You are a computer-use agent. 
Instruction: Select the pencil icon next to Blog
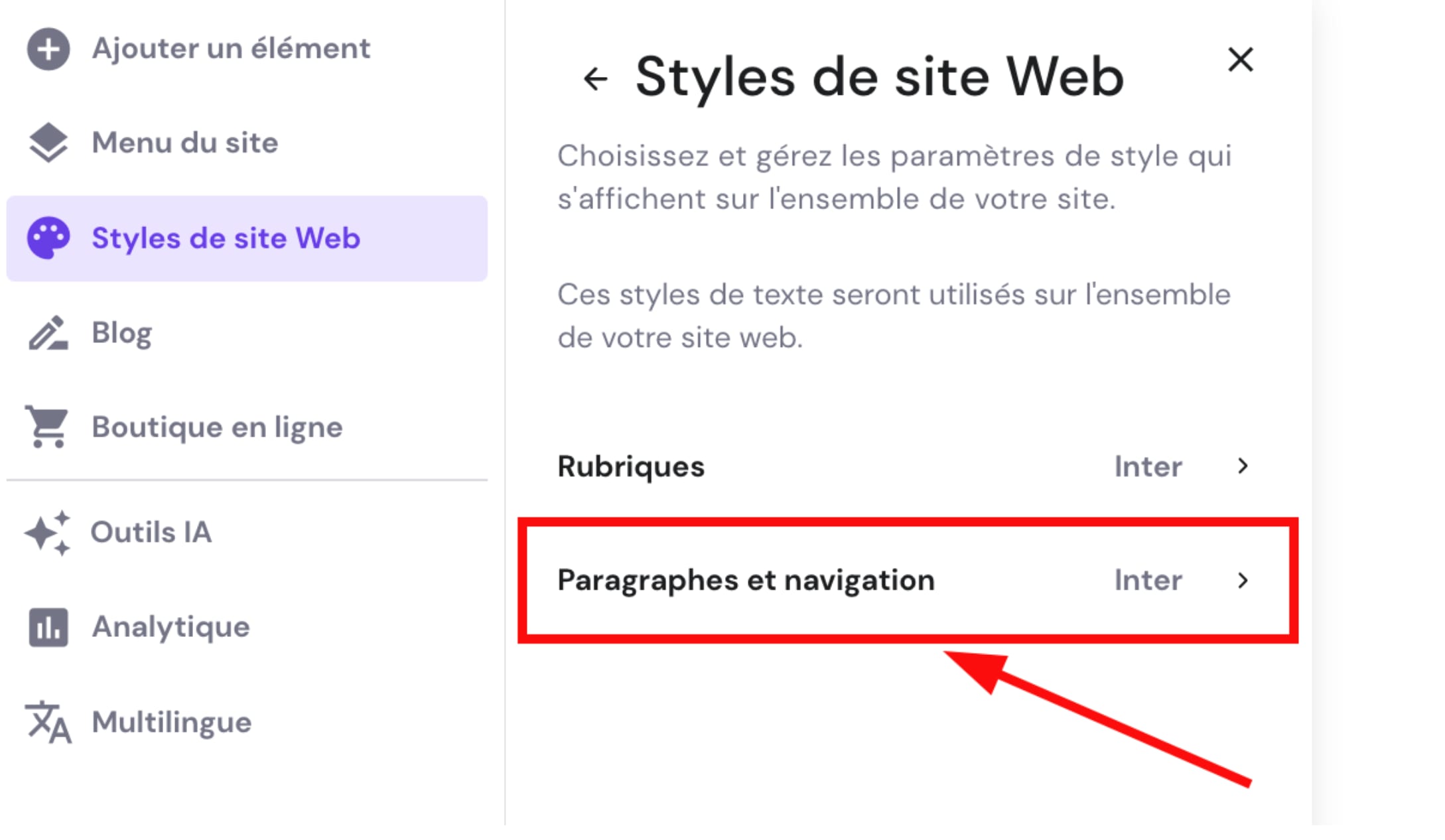[47, 333]
